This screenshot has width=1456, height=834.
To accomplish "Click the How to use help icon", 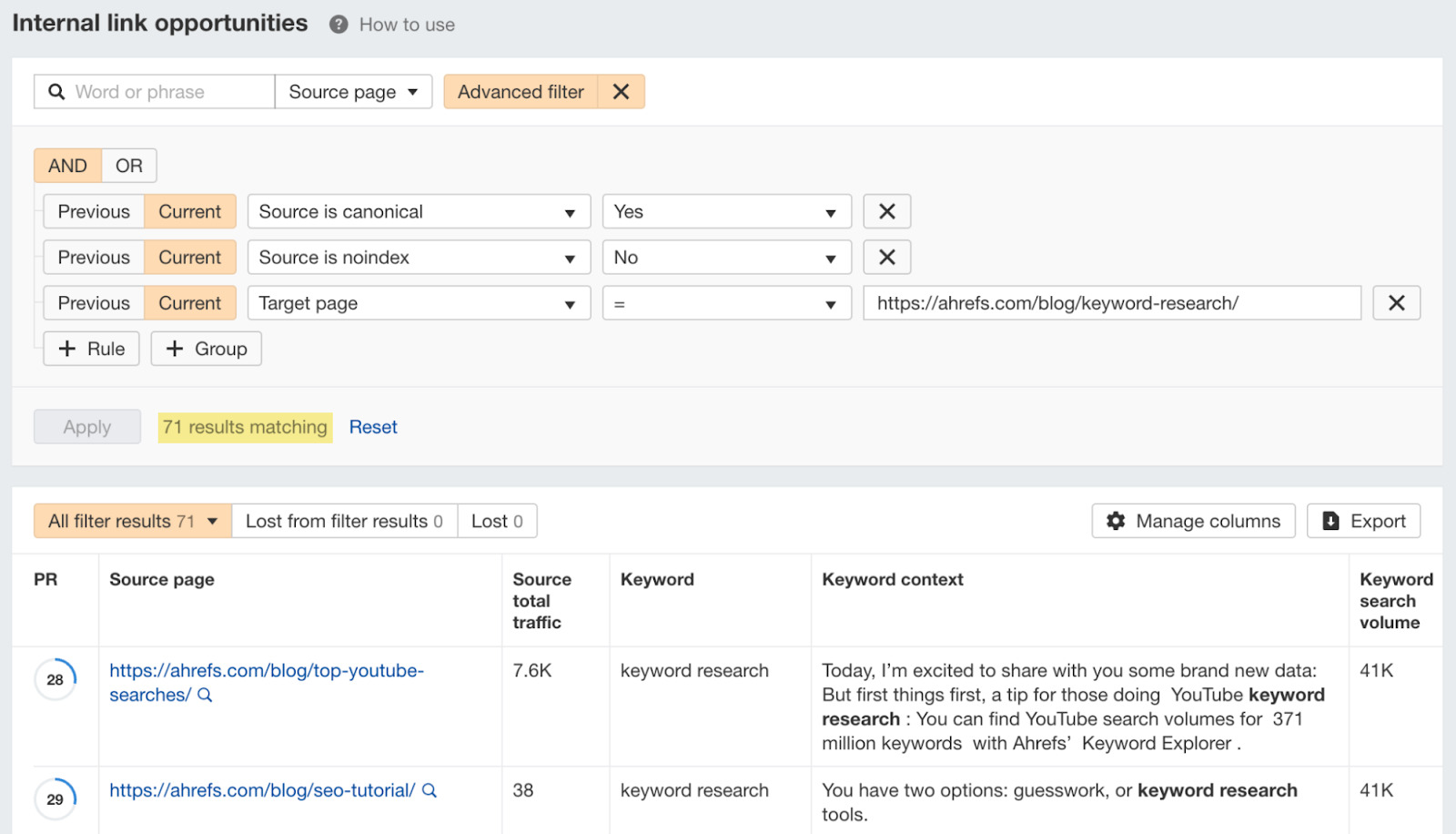I will (339, 25).
